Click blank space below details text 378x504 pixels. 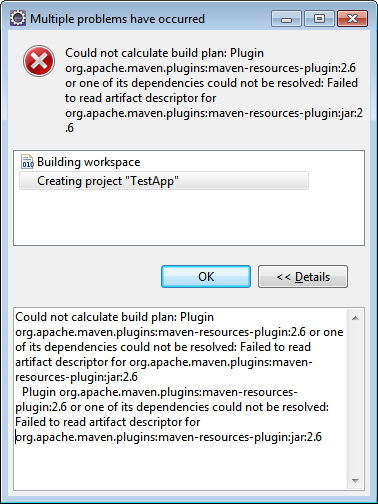coord(180,467)
